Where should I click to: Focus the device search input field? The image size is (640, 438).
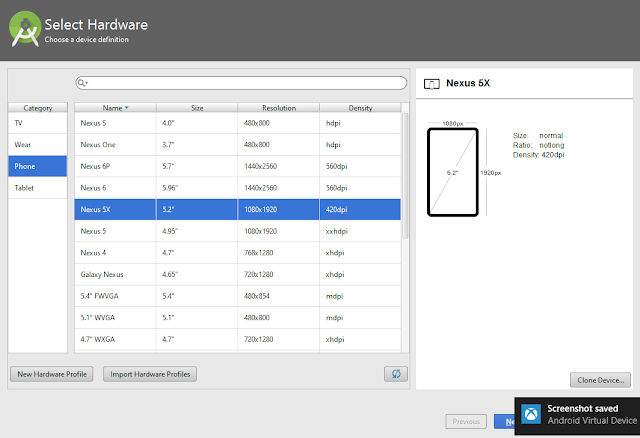pyautogui.click(x=241, y=83)
